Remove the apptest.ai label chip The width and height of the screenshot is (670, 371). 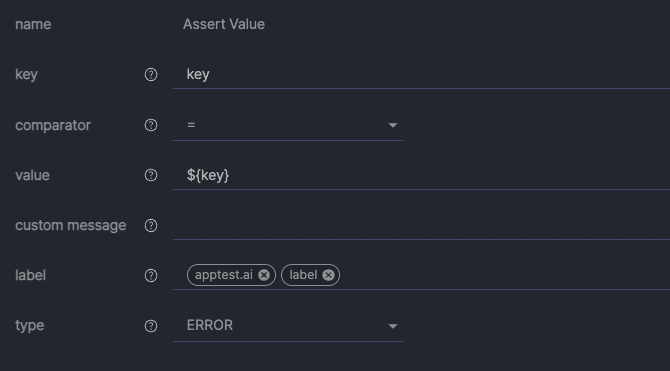point(264,275)
